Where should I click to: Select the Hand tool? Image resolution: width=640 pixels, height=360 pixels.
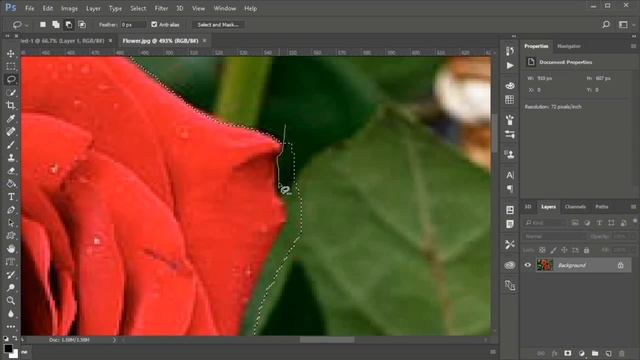(11, 249)
